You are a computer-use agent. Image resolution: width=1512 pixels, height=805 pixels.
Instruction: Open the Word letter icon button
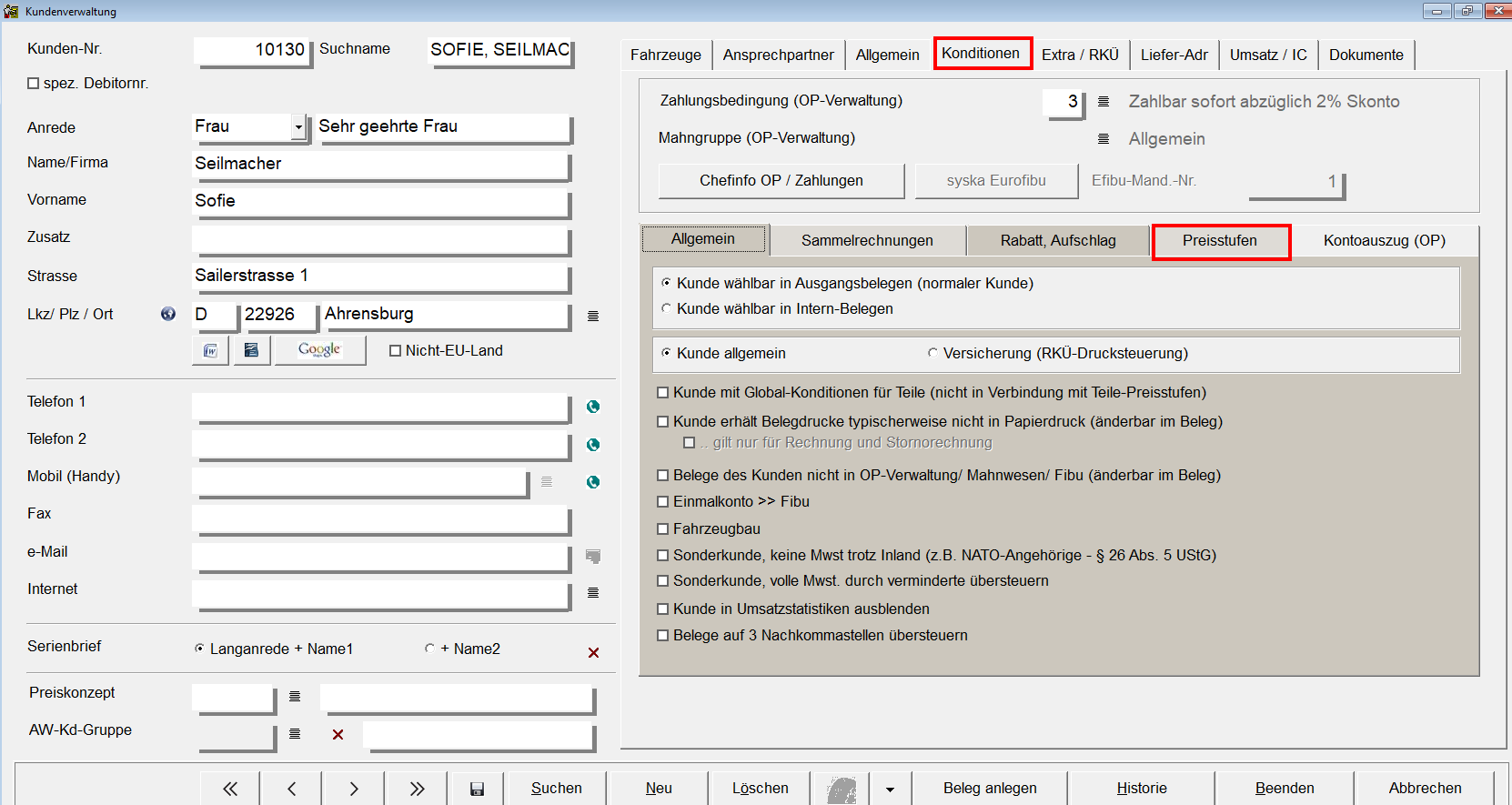(x=211, y=350)
